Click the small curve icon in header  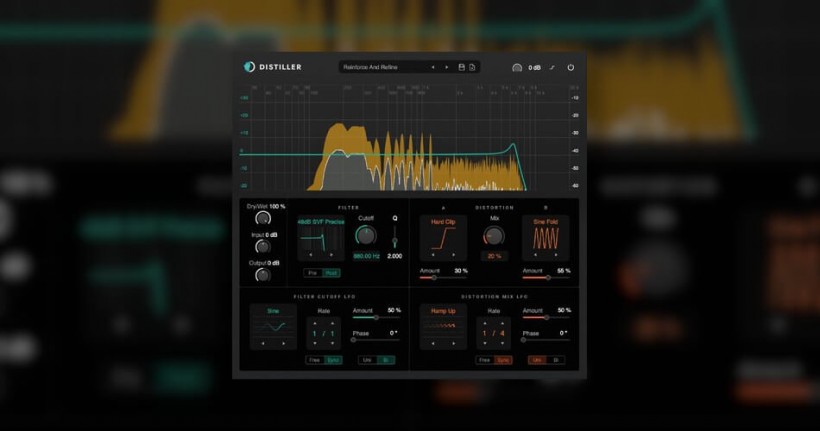point(552,67)
